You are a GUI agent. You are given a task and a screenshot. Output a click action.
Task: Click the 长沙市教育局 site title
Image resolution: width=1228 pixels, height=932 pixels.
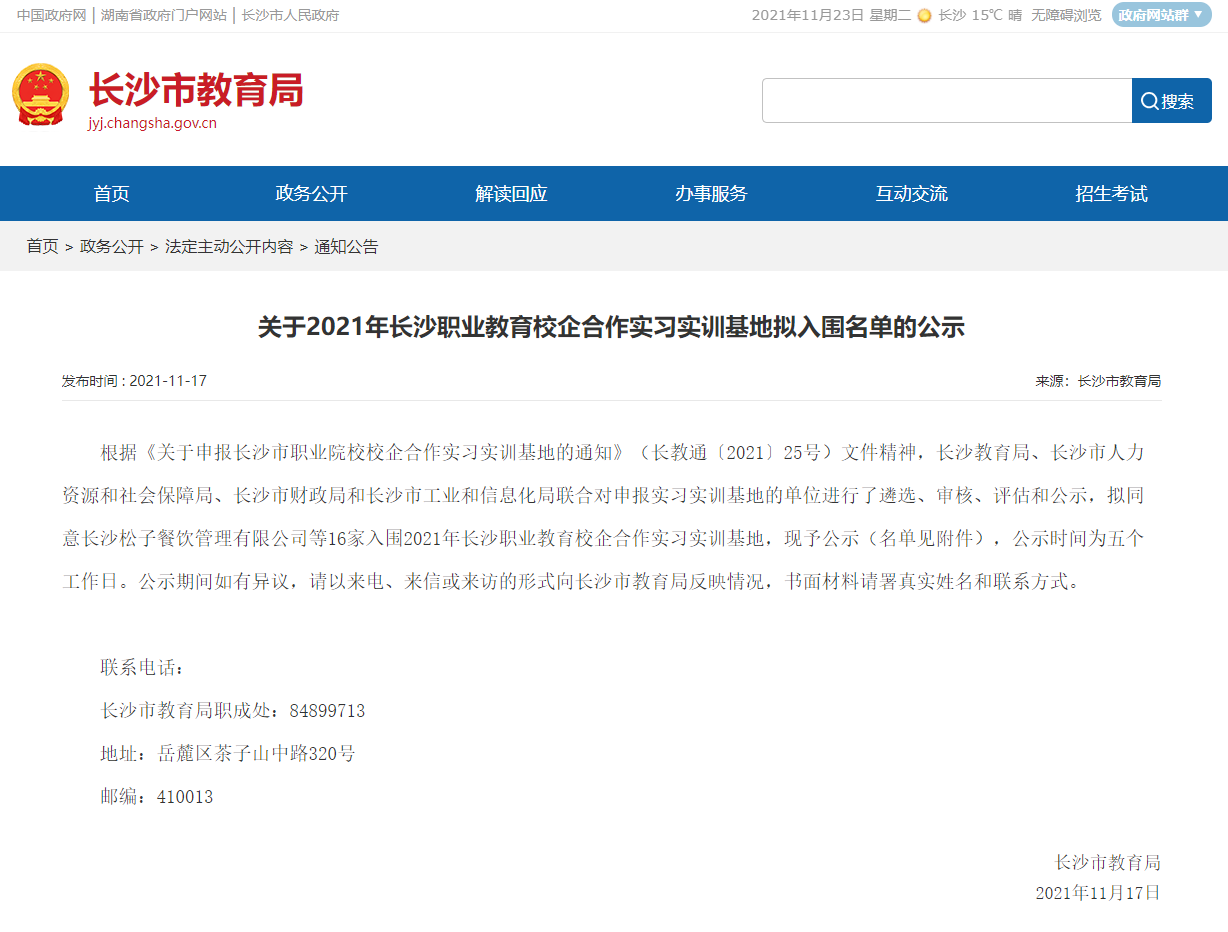point(195,91)
